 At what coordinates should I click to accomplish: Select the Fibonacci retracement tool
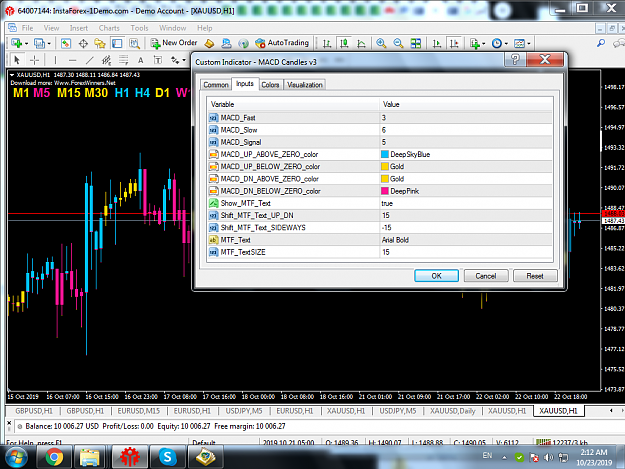(x=124, y=60)
